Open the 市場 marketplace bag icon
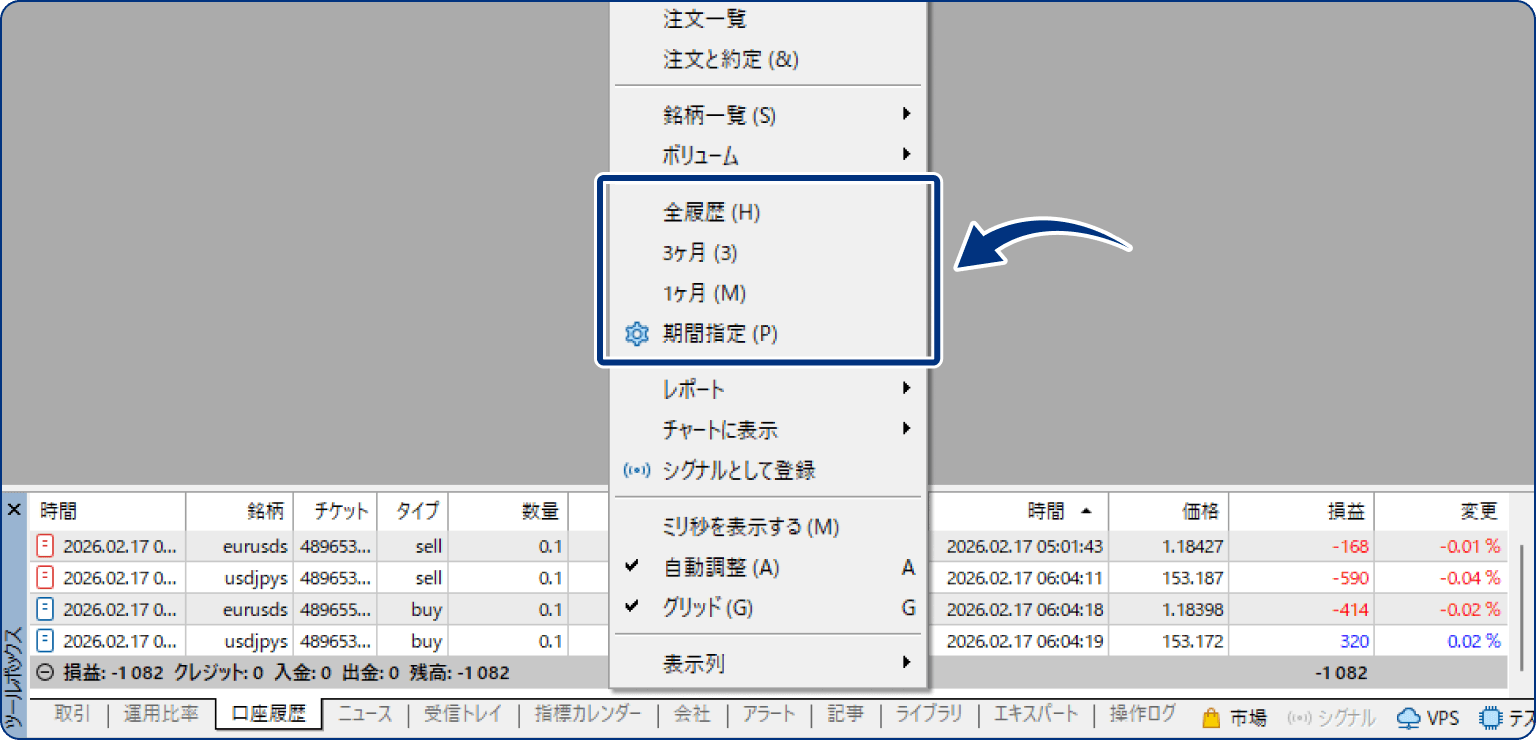The width and height of the screenshot is (1536, 740). click(1210, 715)
